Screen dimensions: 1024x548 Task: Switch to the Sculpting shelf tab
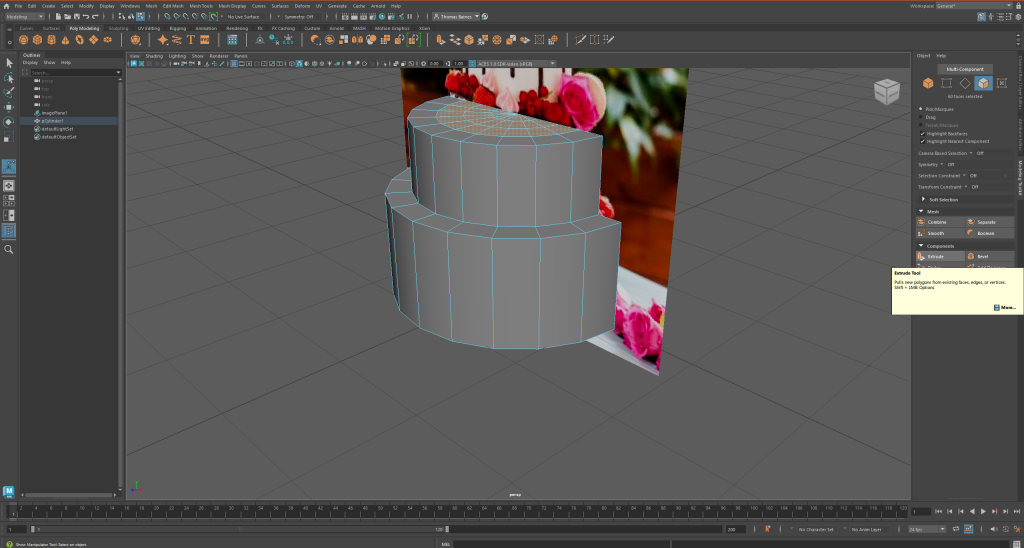coord(119,28)
